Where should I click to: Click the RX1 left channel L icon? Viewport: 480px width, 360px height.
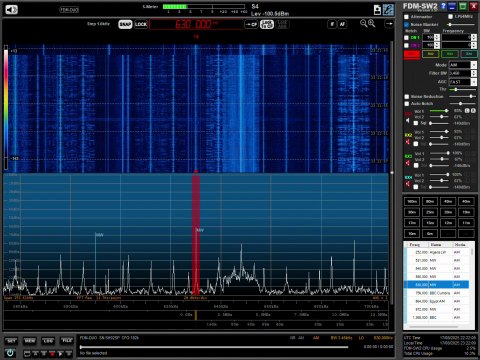[467, 111]
